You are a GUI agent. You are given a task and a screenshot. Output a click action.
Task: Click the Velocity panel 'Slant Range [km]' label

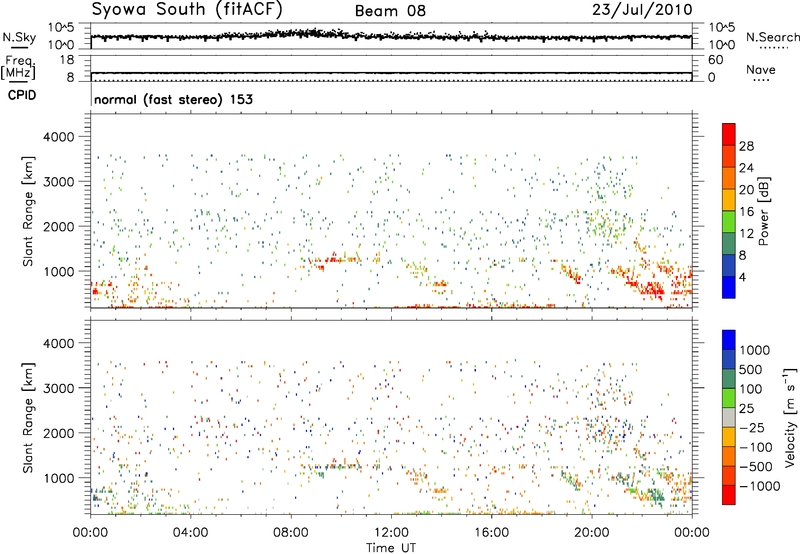(x=28, y=417)
